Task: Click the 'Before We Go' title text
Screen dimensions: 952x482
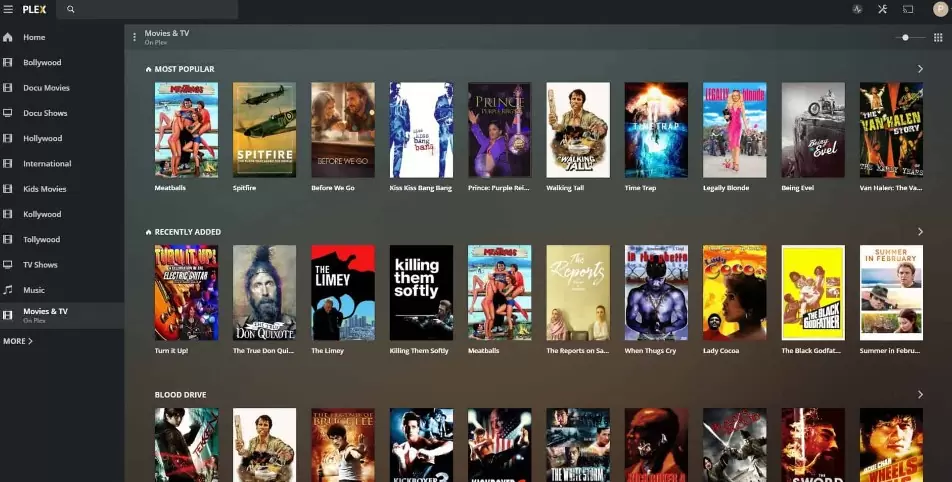Action: [333, 188]
